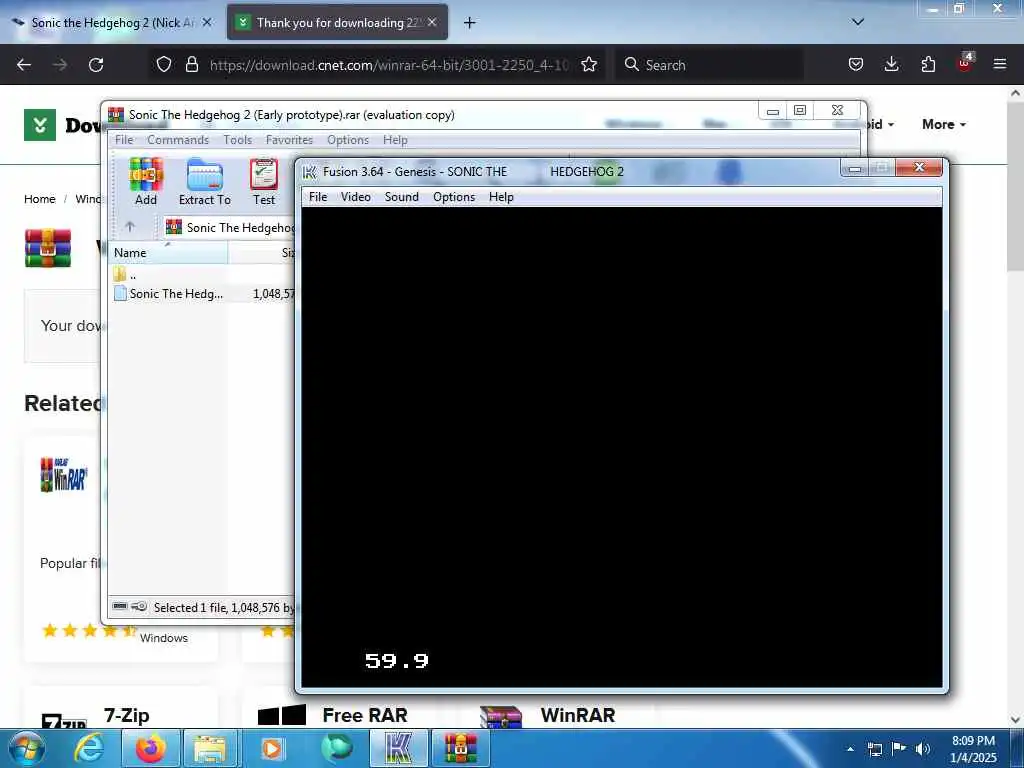
Task: Switch to the Fusion emulator taskbar icon
Action: point(398,748)
